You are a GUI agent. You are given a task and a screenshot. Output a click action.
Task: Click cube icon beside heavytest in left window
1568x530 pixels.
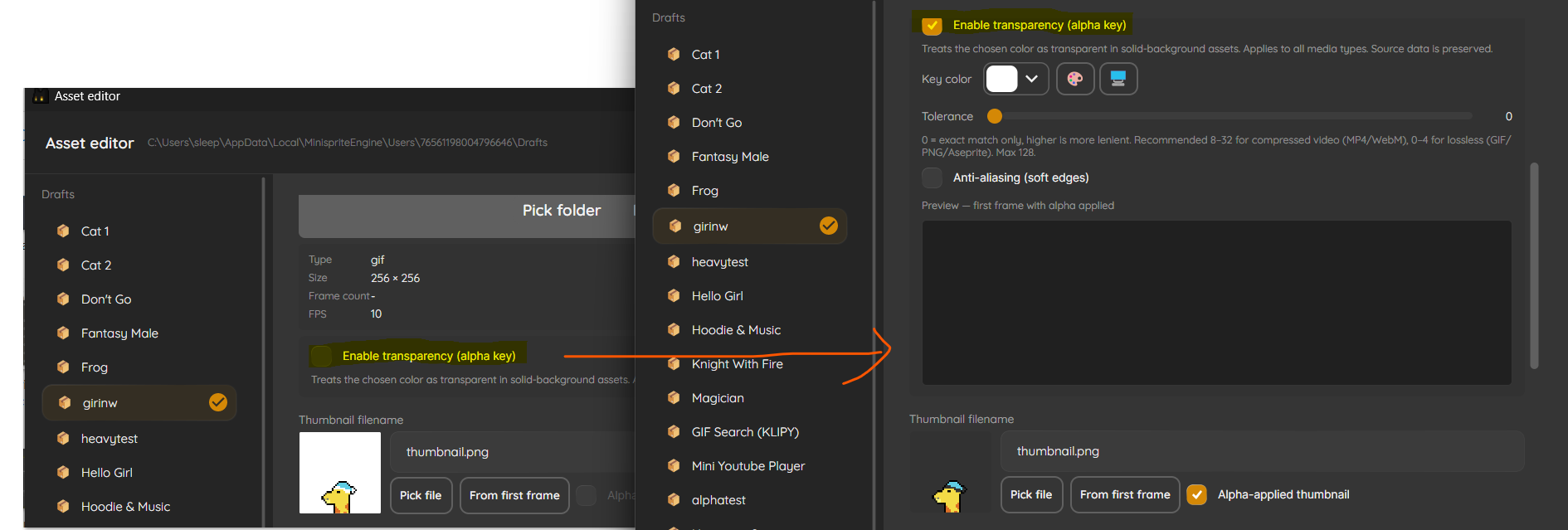coord(63,438)
